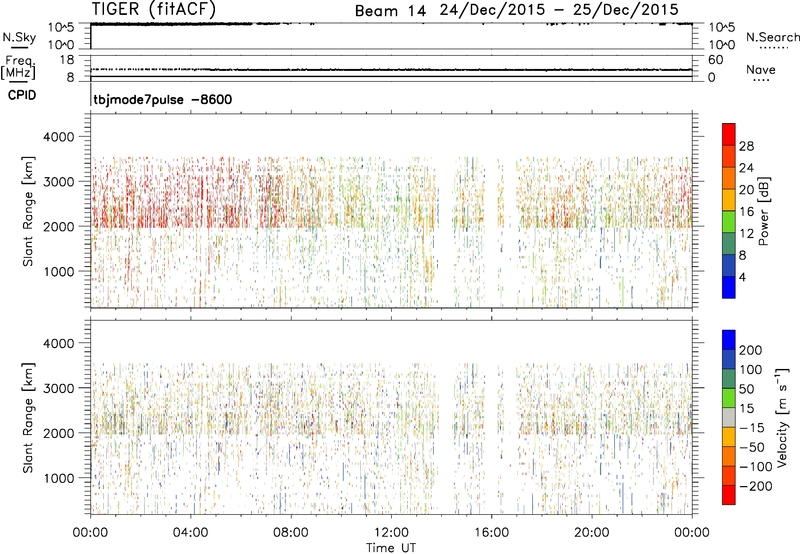Click the N.Search dotted line sample

pos(774,48)
